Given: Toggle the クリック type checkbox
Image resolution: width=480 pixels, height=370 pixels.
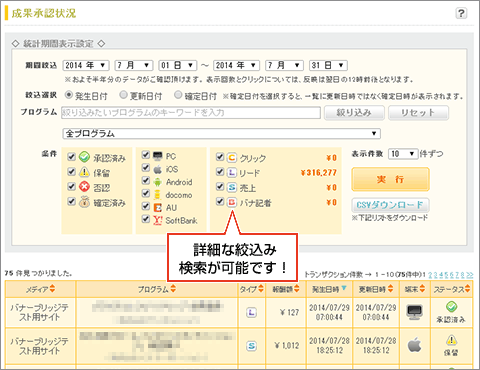Looking at the screenshot, I should point(220,157).
